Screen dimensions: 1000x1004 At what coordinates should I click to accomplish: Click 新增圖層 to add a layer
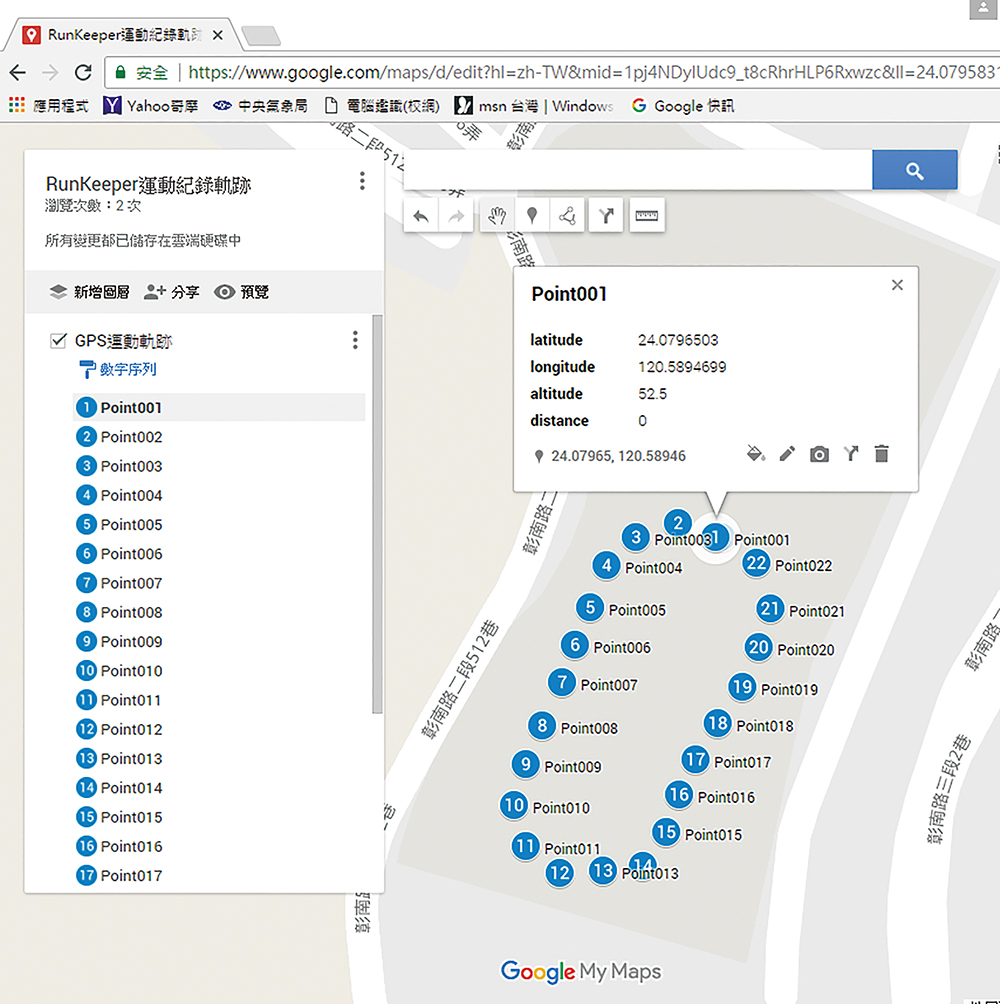click(x=90, y=292)
